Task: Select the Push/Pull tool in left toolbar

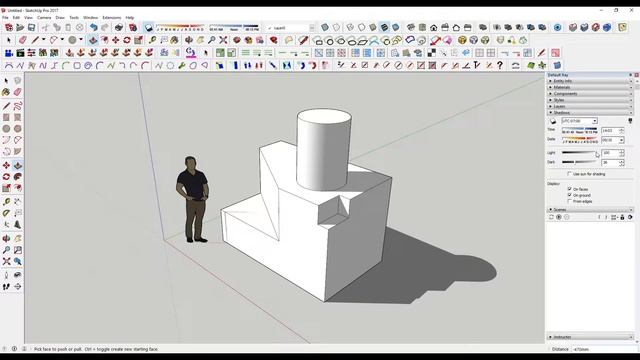Action: click(18, 165)
